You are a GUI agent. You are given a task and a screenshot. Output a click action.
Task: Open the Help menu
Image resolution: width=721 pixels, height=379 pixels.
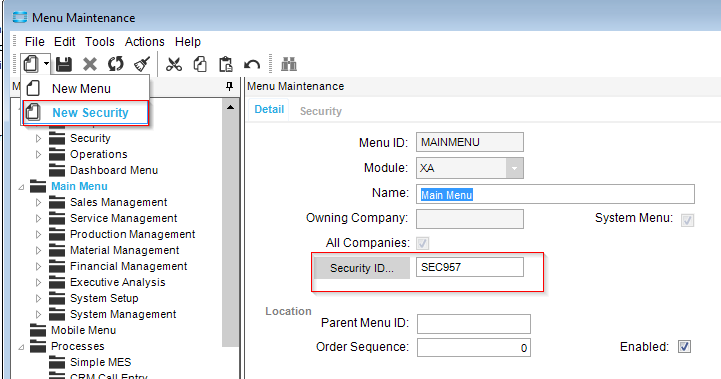point(188,42)
